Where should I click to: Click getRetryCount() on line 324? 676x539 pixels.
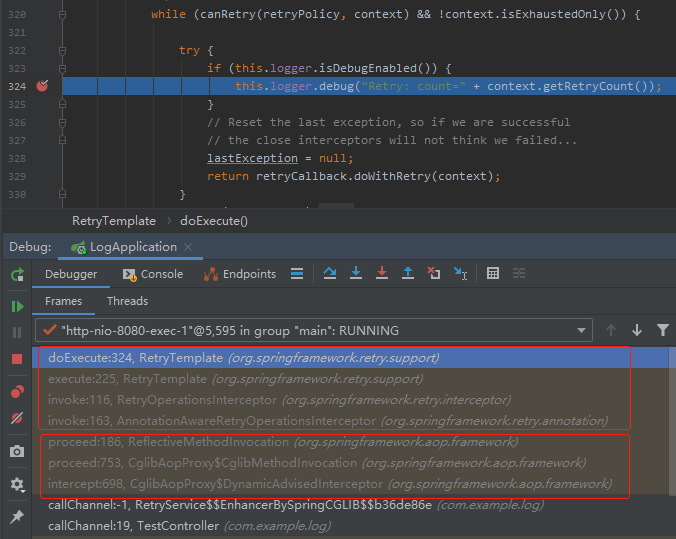595,86
